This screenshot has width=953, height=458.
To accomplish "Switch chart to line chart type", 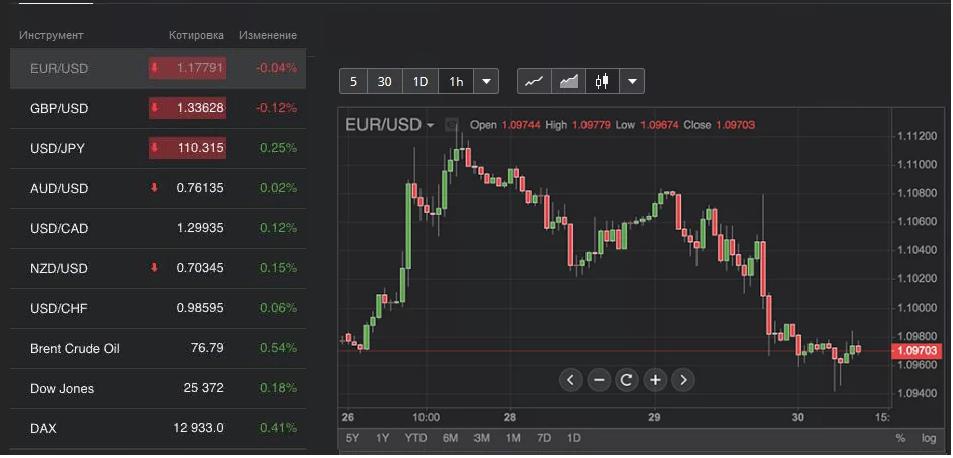I will (x=534, y=81).
